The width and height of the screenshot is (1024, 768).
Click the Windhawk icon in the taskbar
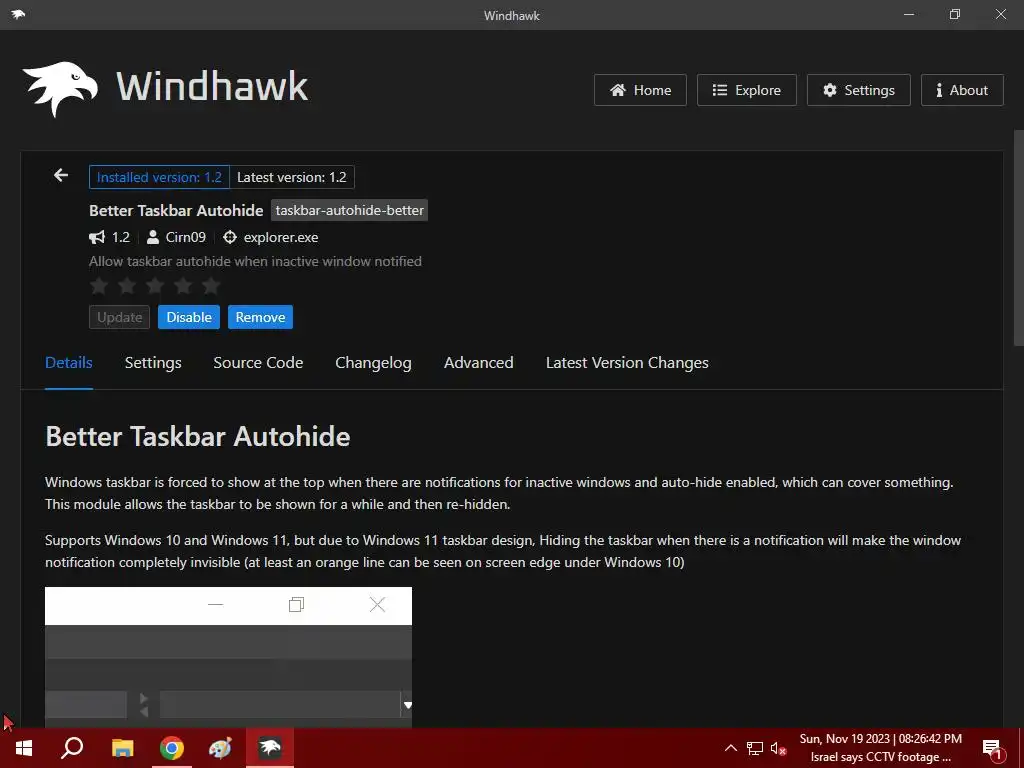coord(270,748)
